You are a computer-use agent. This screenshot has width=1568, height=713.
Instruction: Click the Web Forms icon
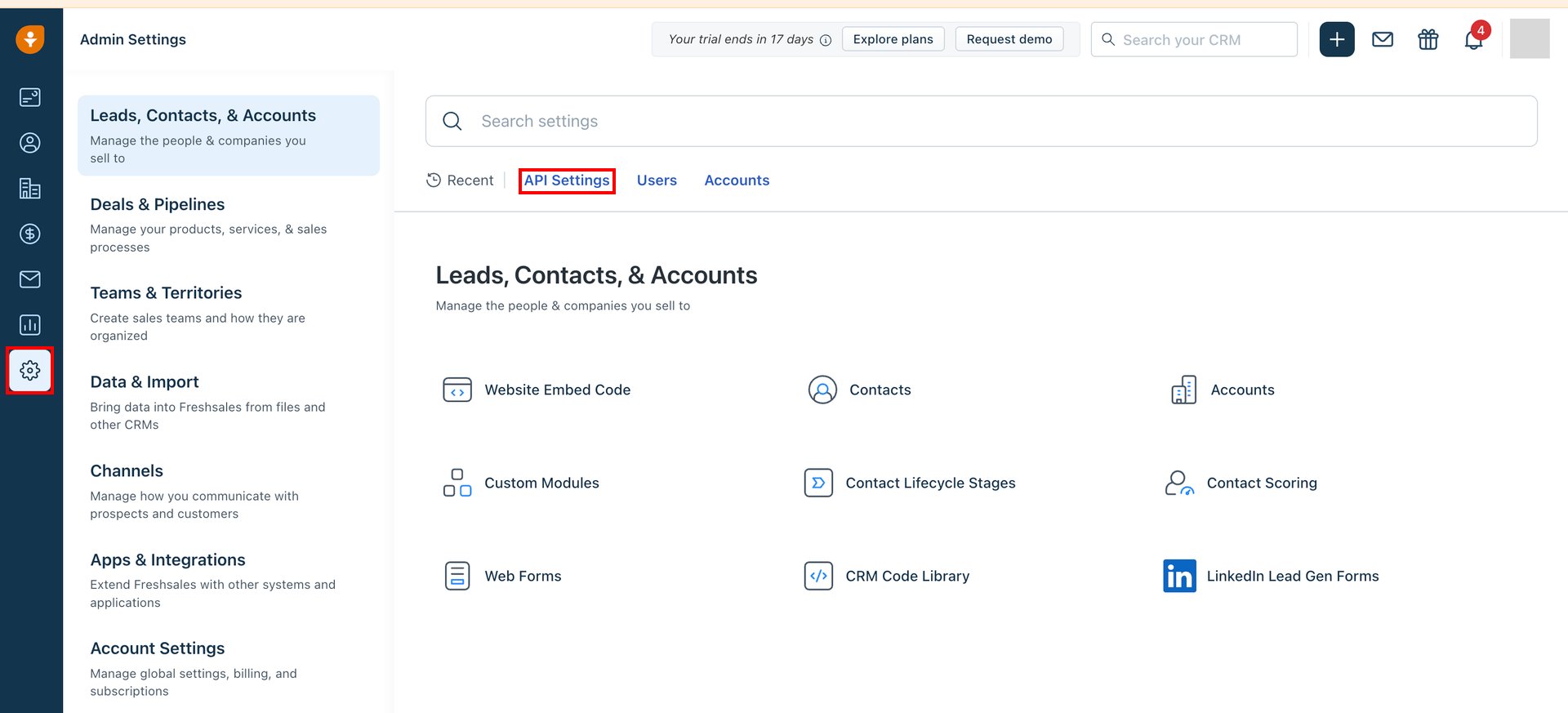[457, 576]
